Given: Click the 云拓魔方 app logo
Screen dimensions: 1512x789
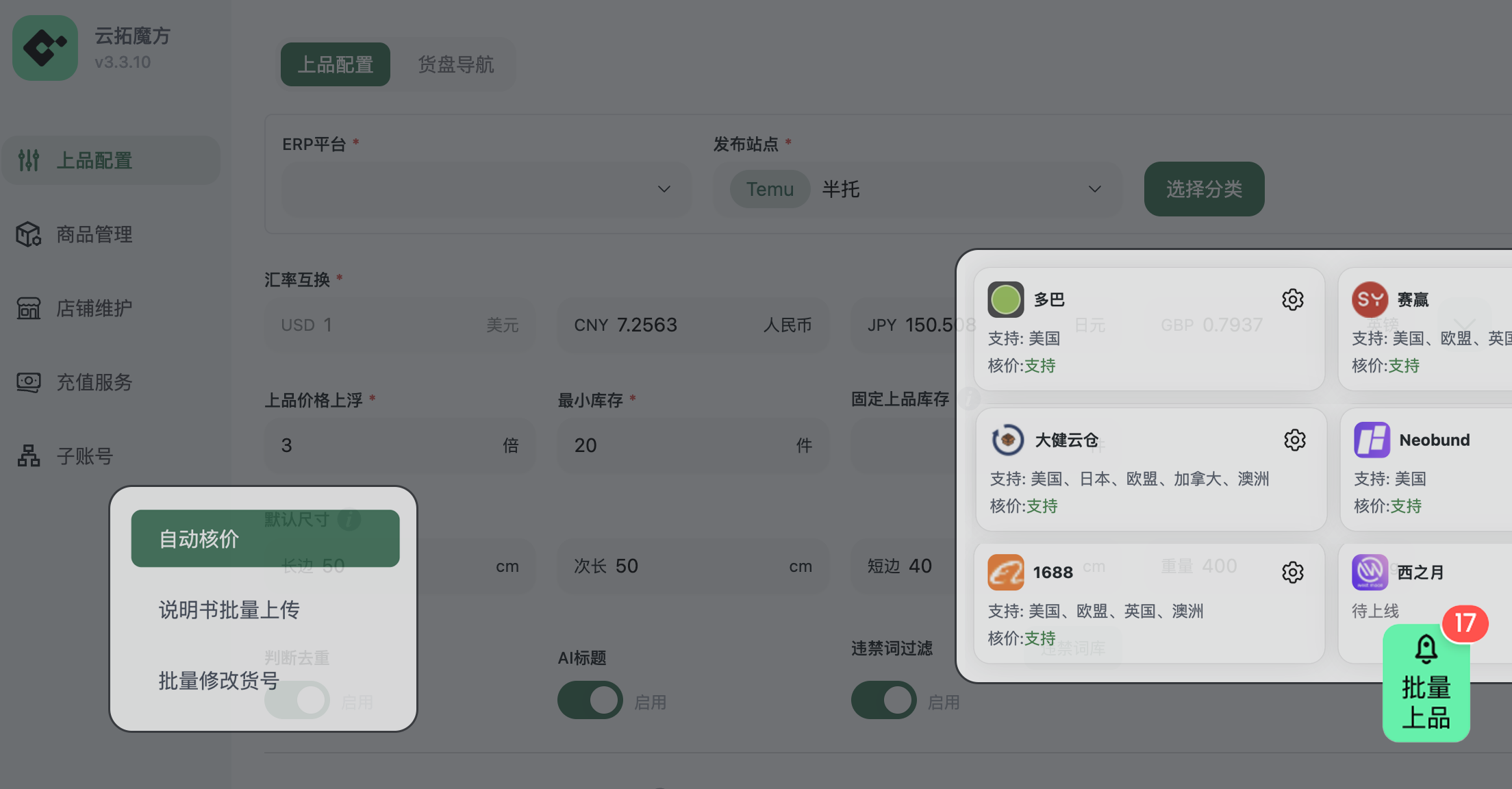Looking at the screenshot, I should click(45, 48).
